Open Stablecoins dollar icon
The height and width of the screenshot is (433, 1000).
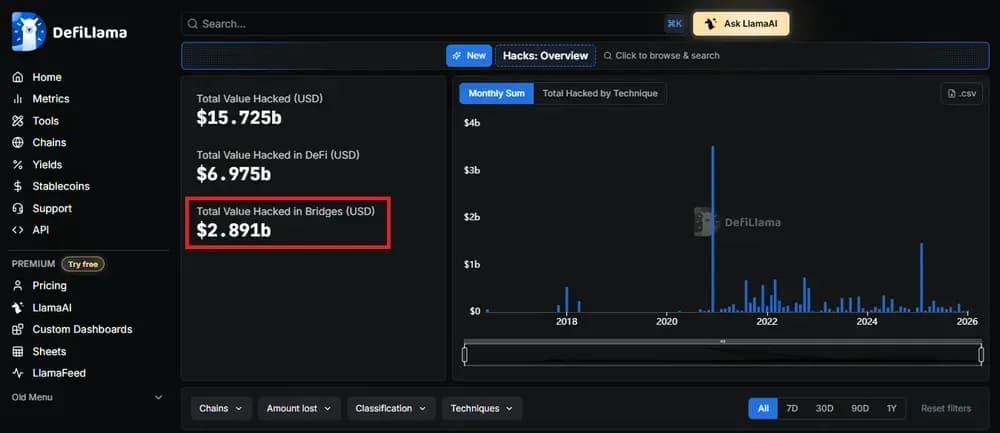(18, 186)
